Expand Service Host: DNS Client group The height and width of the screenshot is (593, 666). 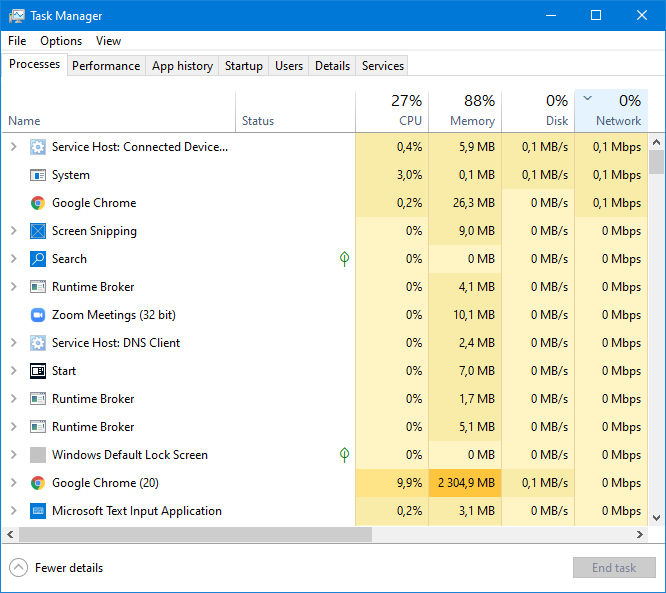pos(14,343)
